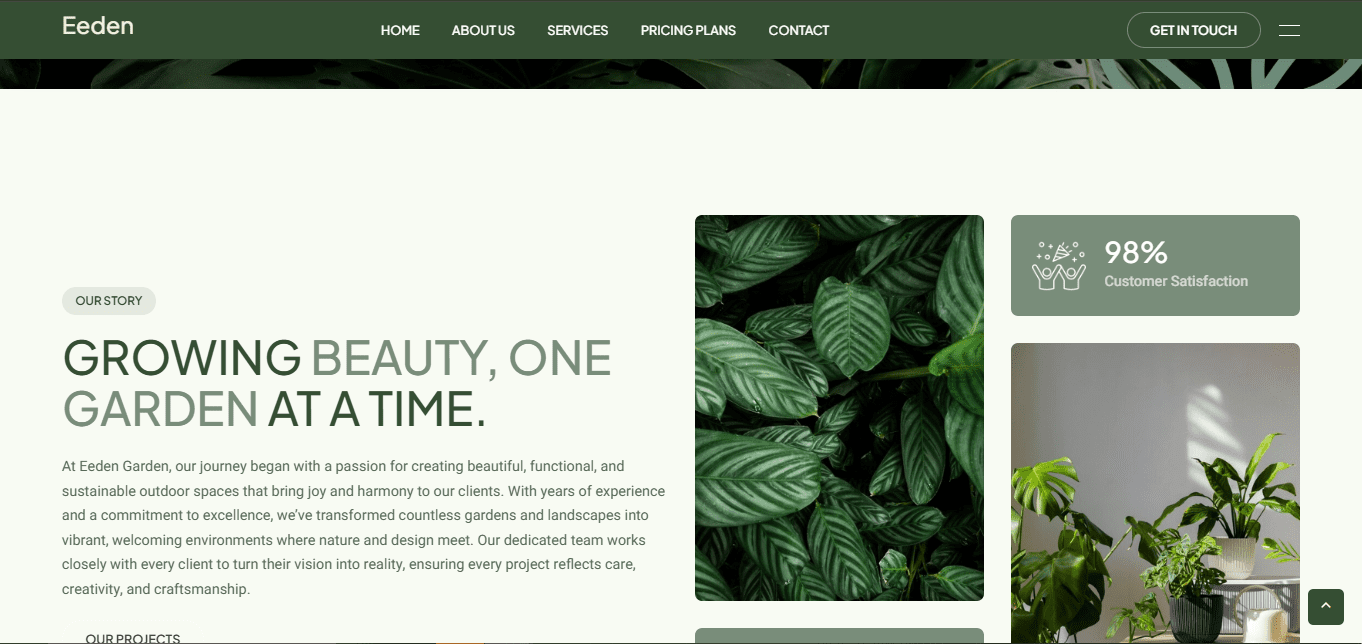Click the Customer Satisfaction label
Screen dimensions: 1362x644
pyautogui.click(x=1176, y=281)
